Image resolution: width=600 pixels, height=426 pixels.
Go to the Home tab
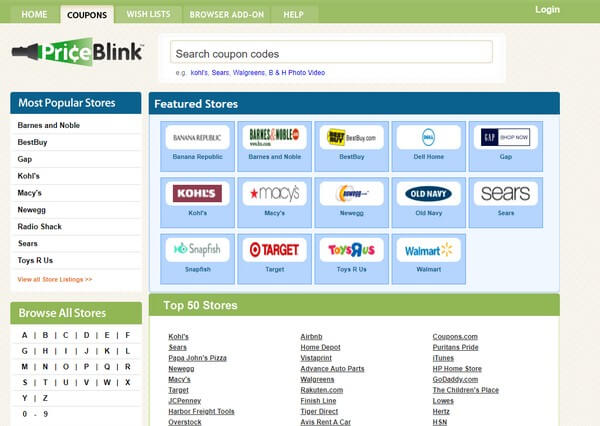[34, 15]
